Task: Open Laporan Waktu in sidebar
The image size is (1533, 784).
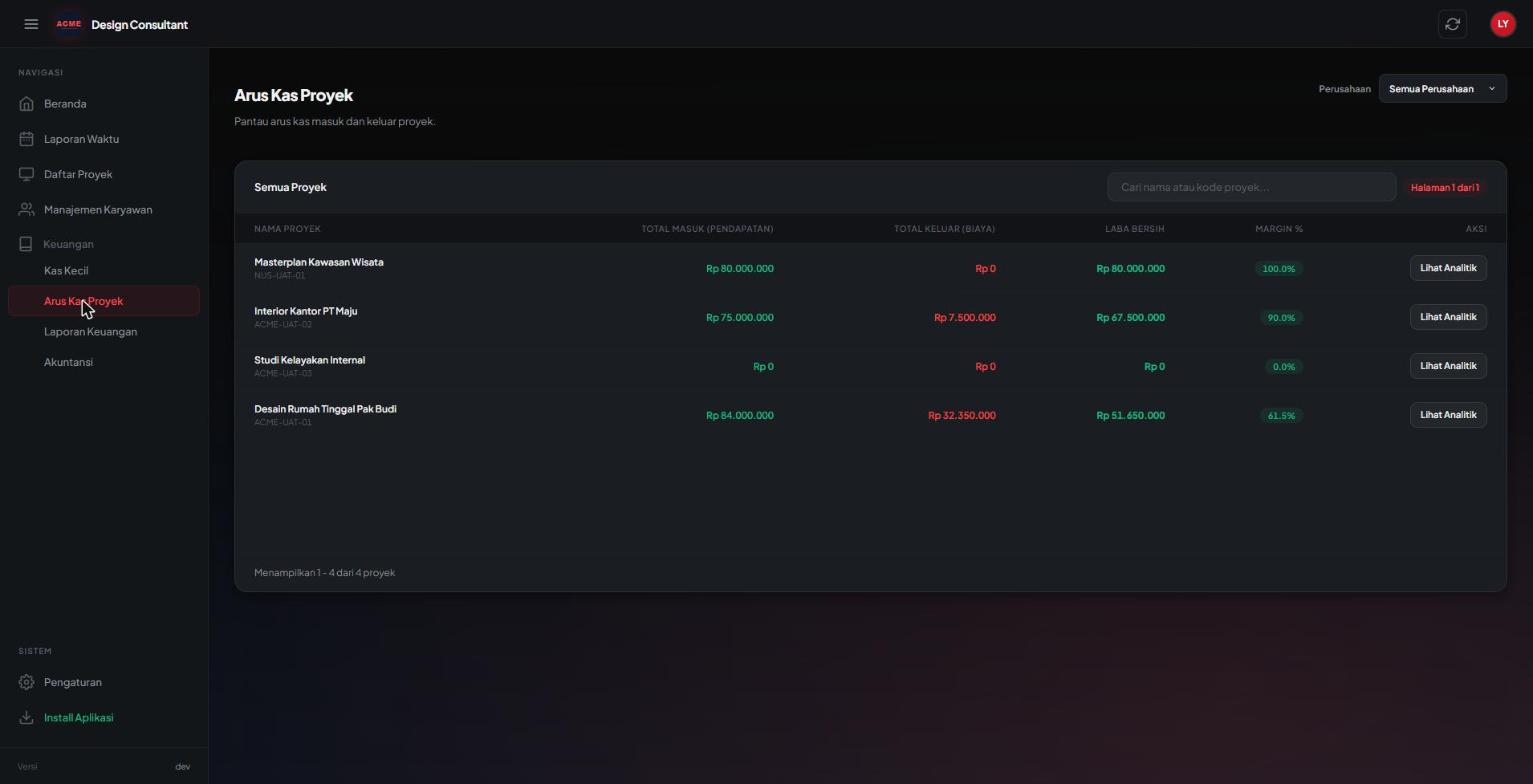Action: click(x=104, y=139)
